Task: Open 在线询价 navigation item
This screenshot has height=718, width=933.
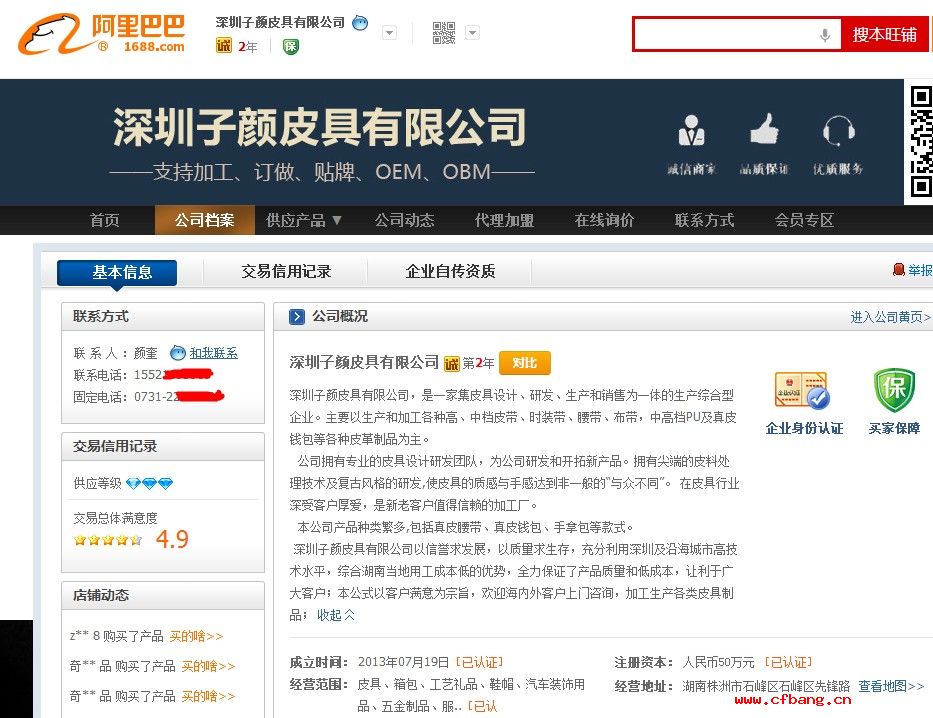Action: pyautogui.click(x=605, y=220)
